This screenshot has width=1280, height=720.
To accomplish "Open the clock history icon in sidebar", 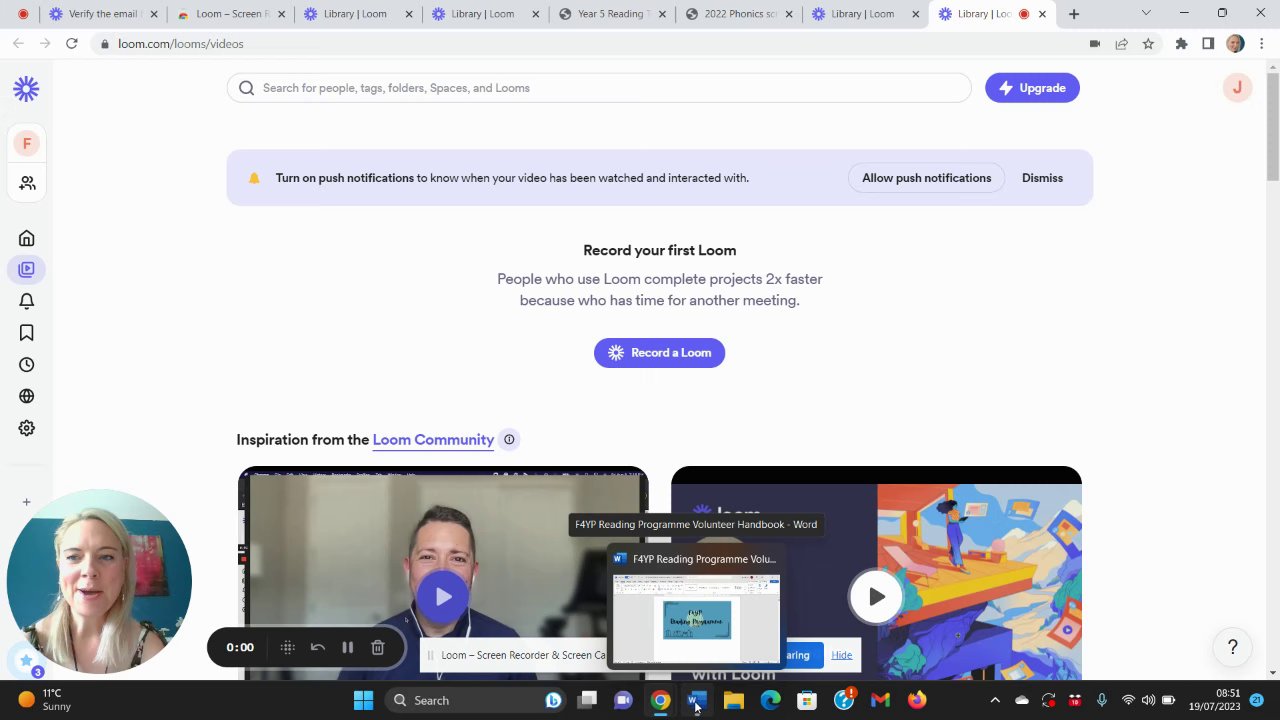I will click(27, 365).
